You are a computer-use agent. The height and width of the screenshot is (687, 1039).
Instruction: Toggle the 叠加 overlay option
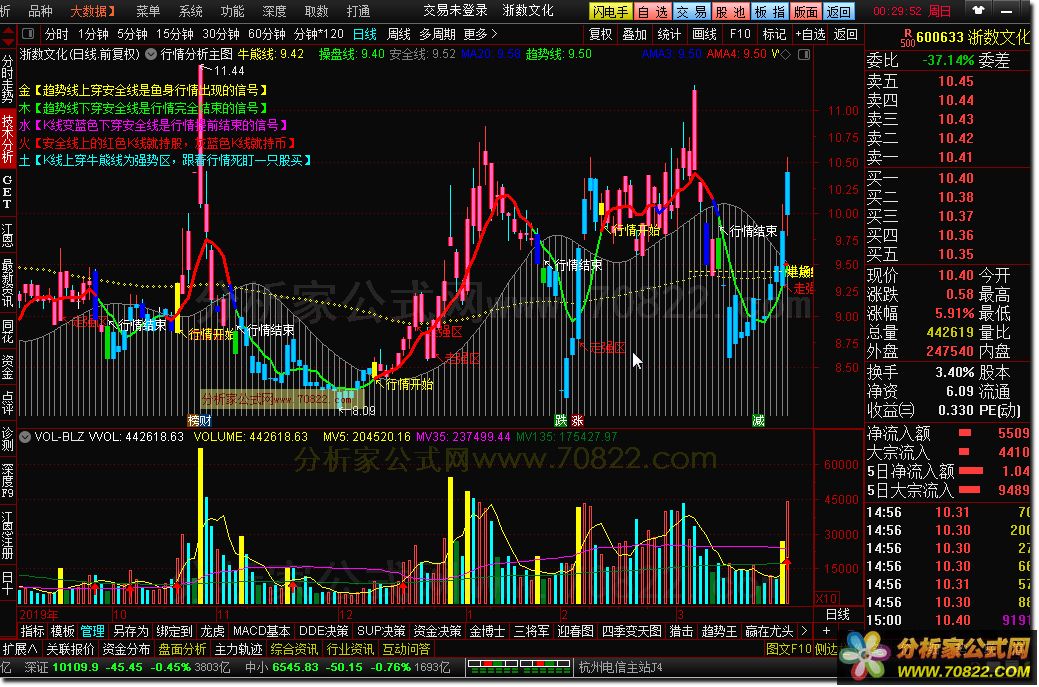634,34
